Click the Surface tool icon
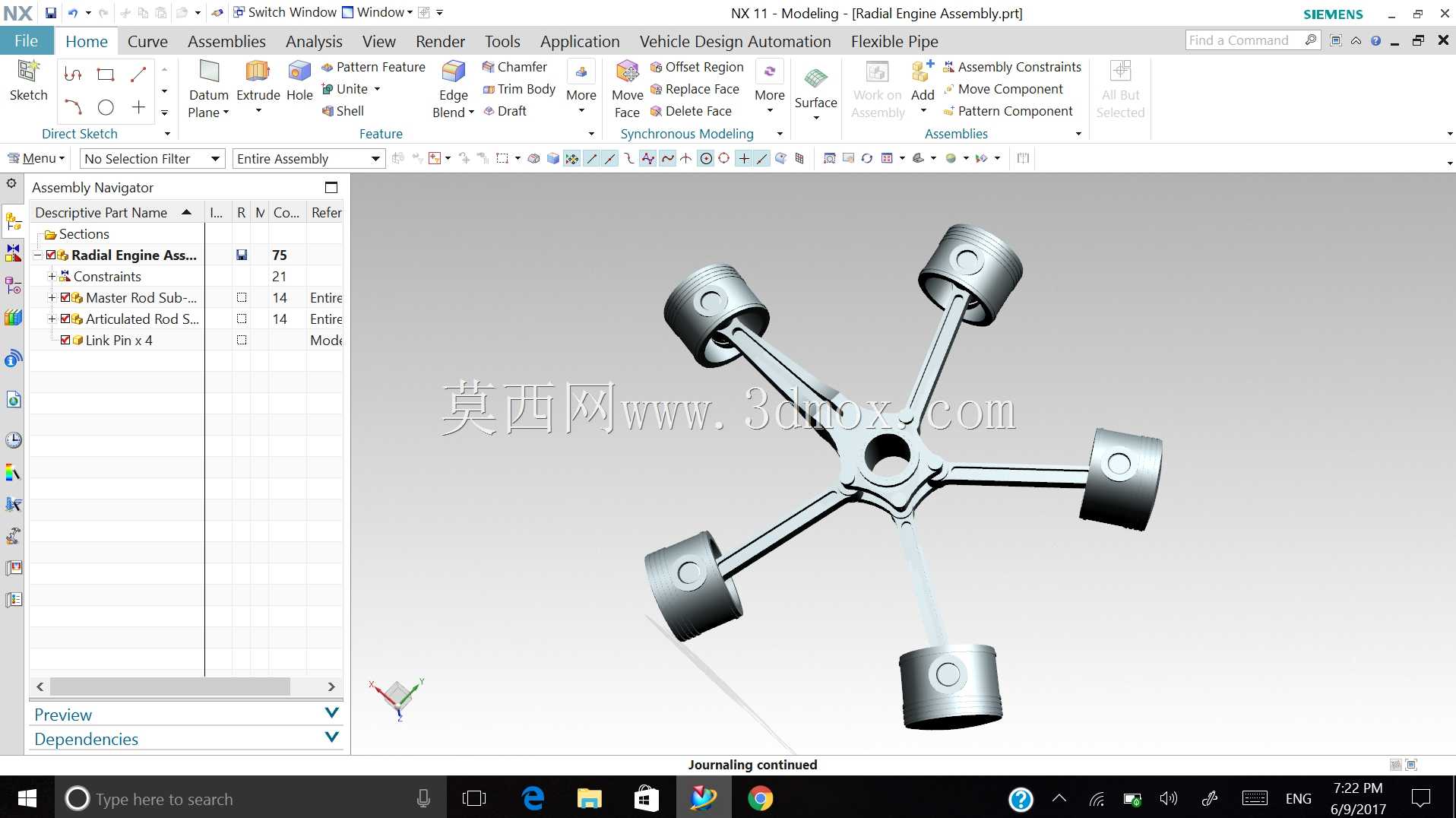 (x=815, y=78)
